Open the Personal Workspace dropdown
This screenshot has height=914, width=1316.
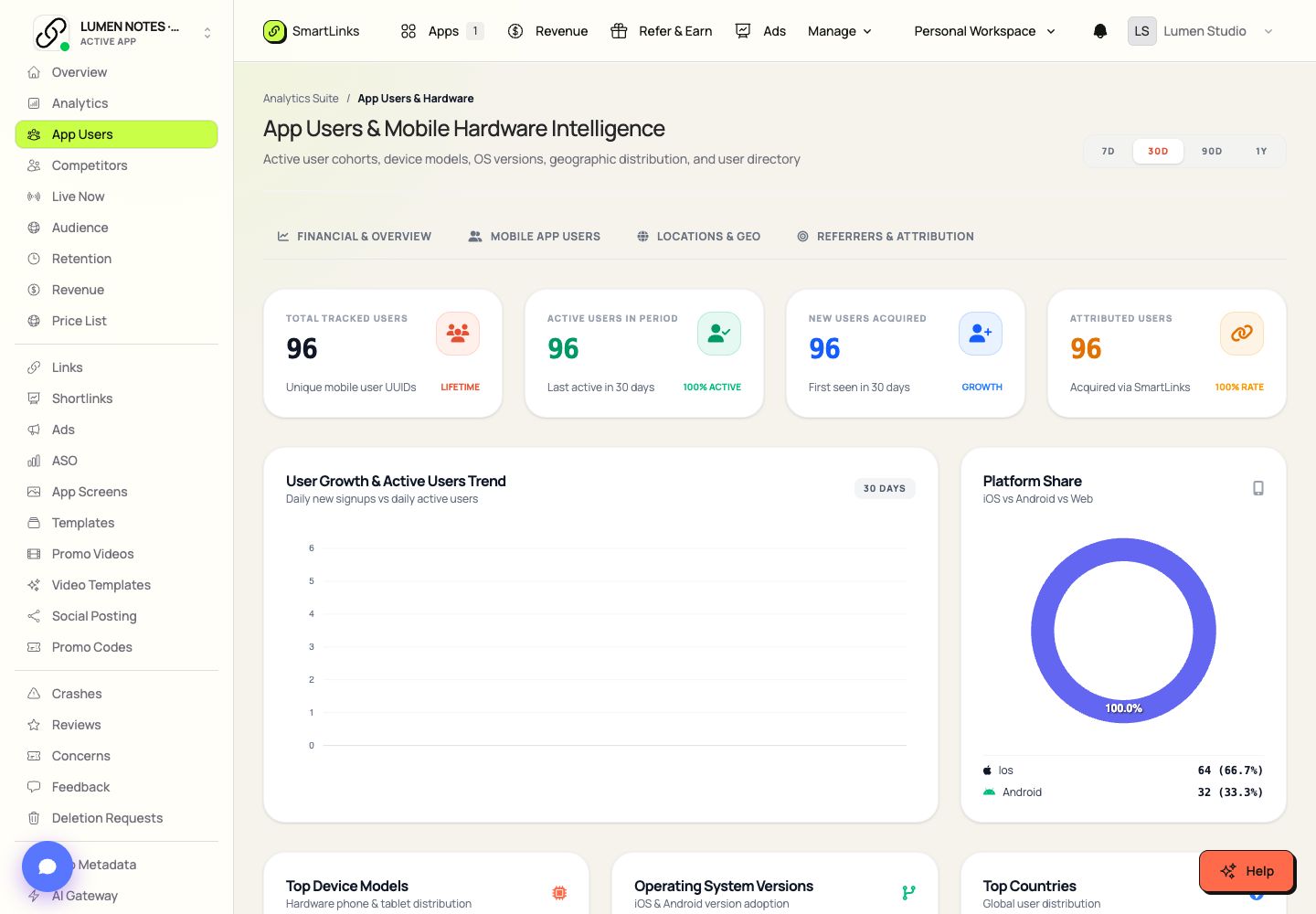(x=985, y=31)
